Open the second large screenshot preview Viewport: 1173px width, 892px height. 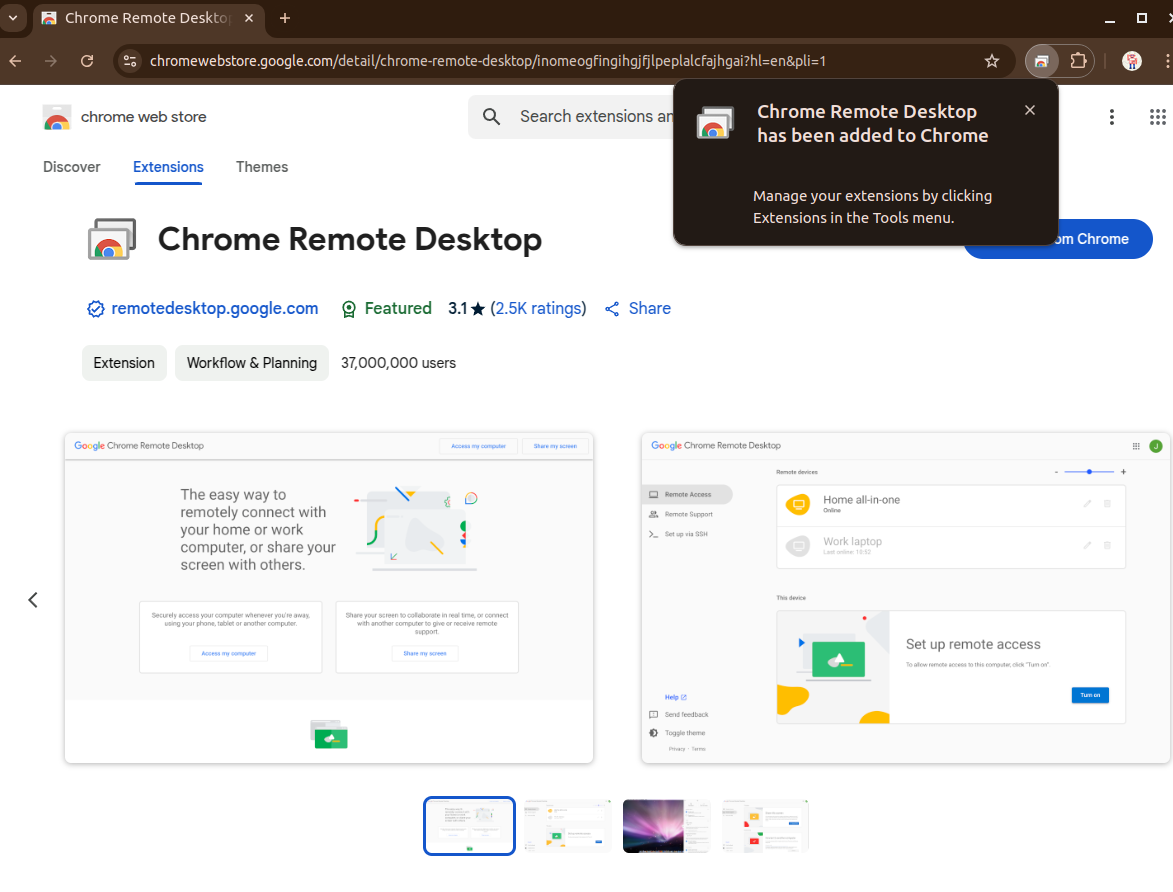point(906,598)
